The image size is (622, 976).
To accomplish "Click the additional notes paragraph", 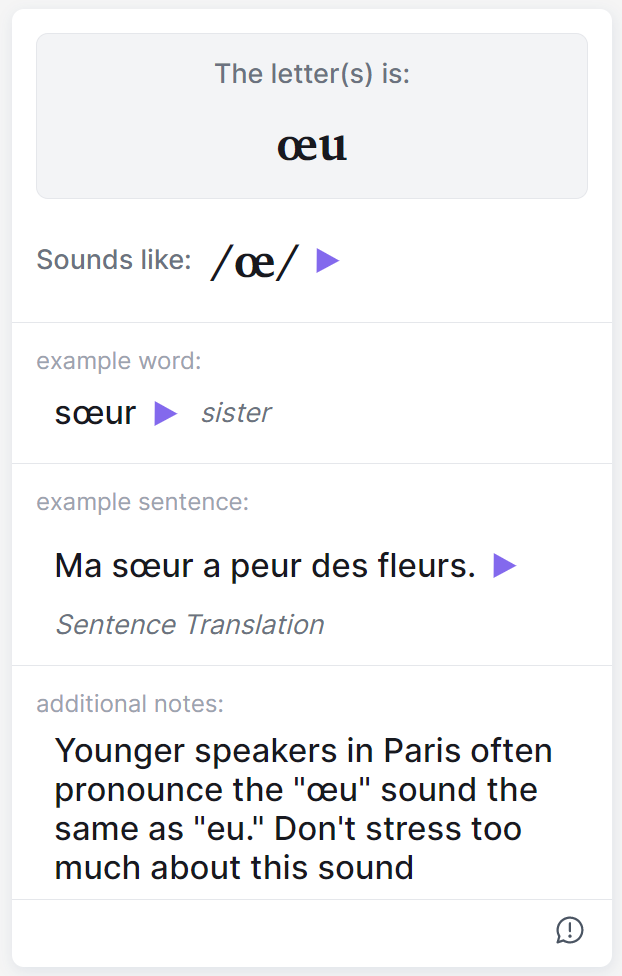I will click(x=304, y=808).
